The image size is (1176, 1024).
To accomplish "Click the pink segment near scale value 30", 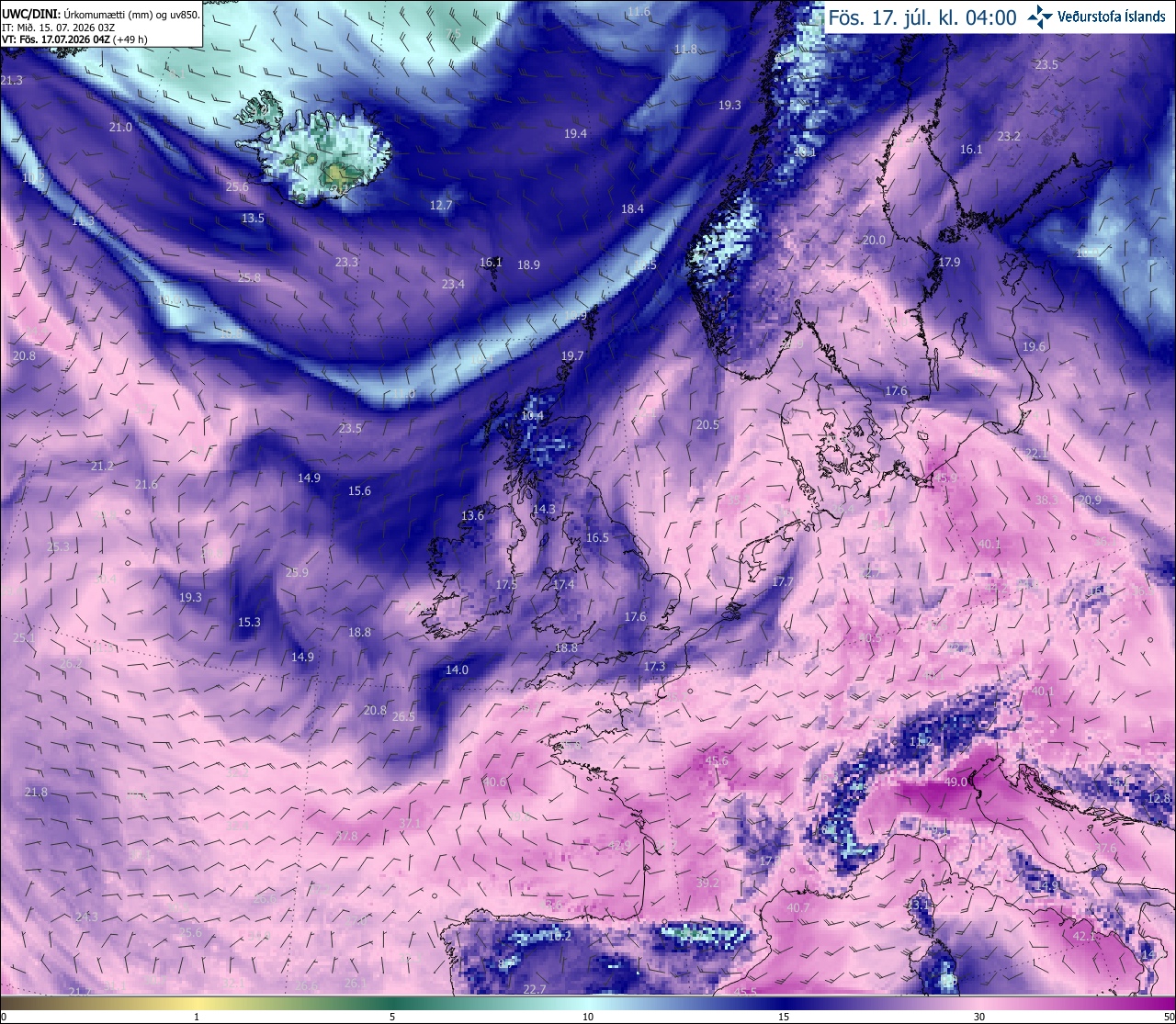I will click(979, 1003).
